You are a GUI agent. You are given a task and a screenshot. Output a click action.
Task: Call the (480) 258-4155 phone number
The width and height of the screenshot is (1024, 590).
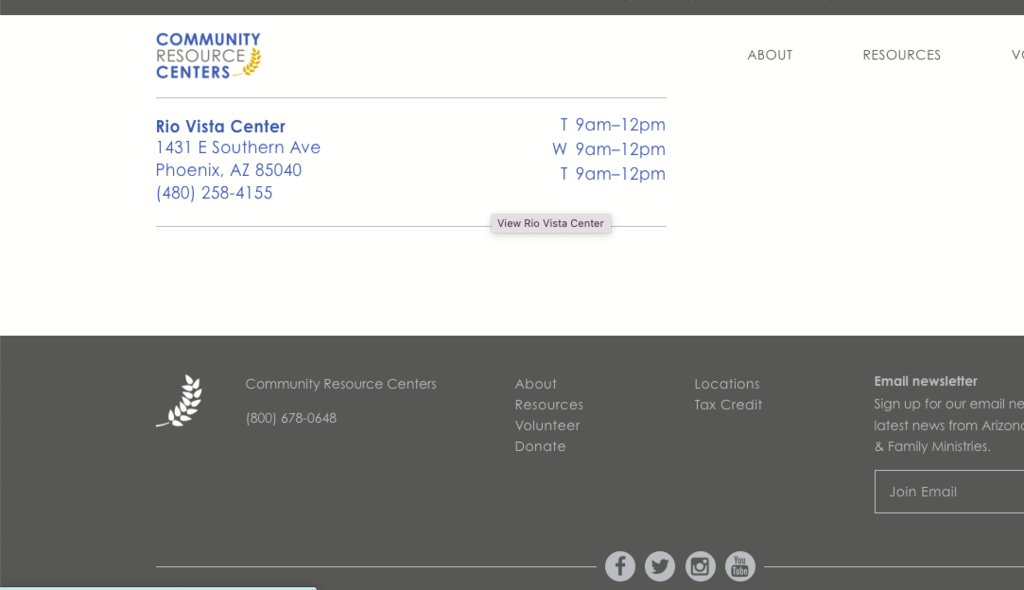(x=214, y=193)
